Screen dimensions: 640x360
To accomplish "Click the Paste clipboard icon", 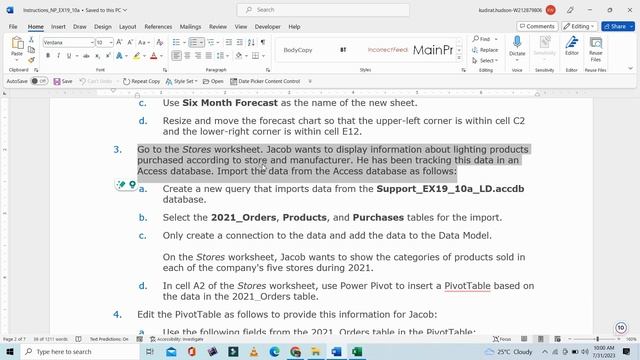I will [17, 43].
